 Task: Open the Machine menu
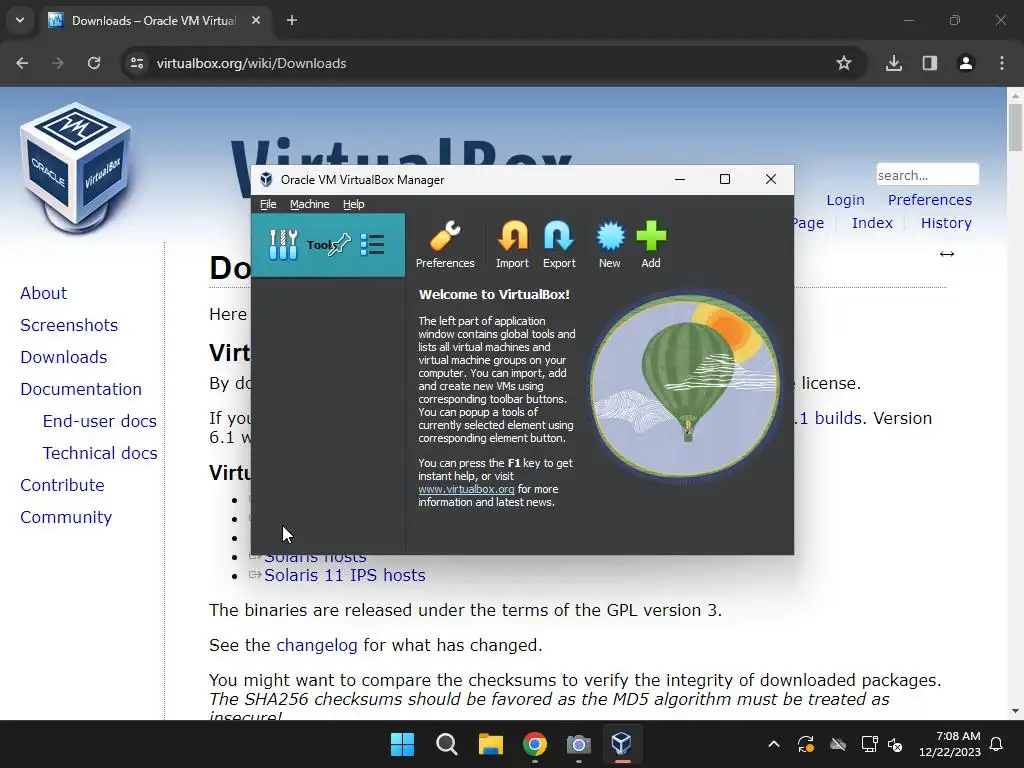point(310,204)
